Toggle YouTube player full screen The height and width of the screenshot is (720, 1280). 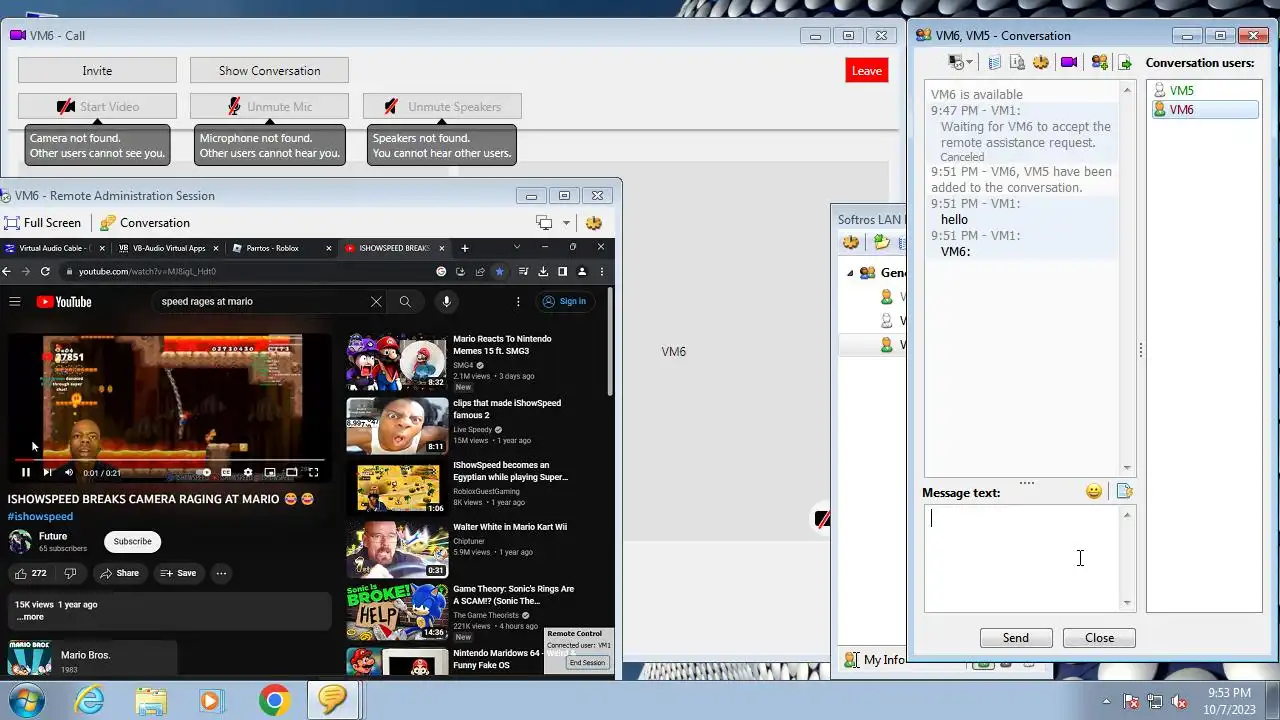point(313,472)
